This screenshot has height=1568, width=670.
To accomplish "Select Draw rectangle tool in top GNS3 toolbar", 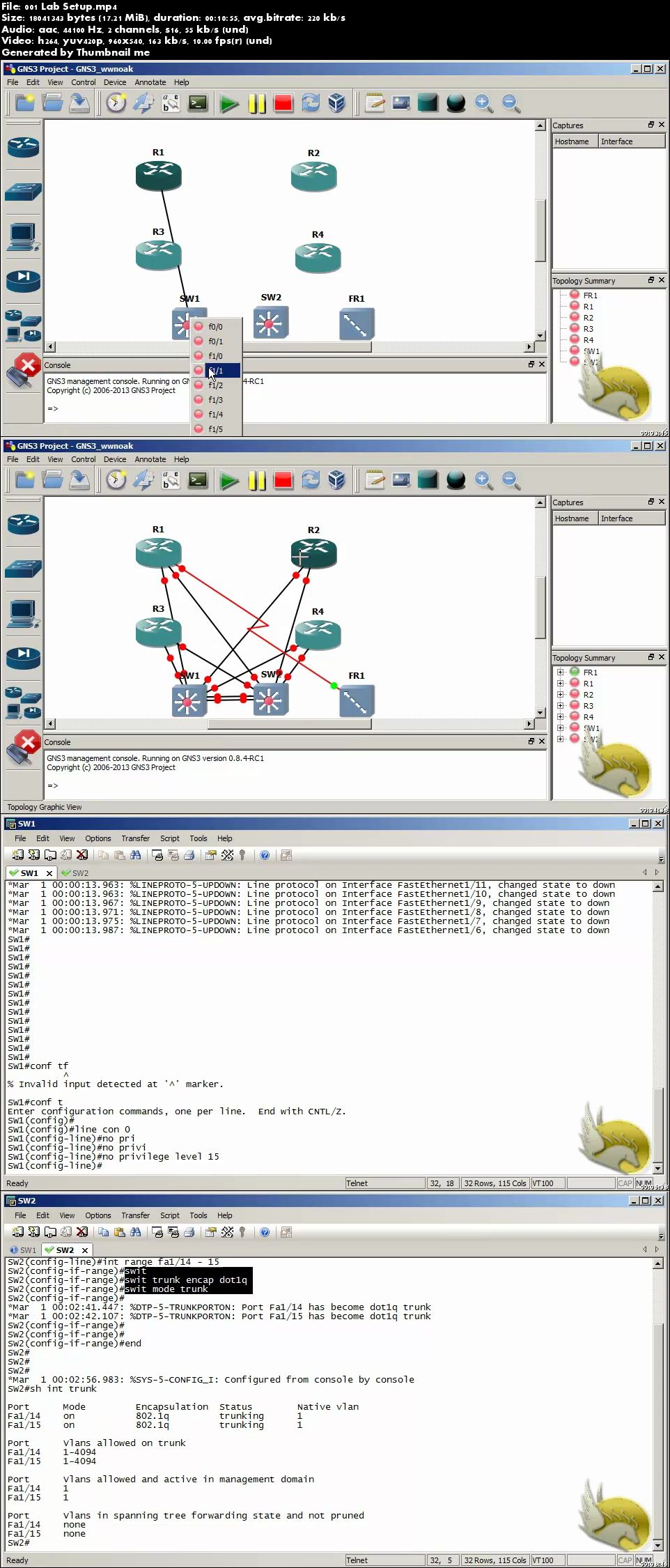I will coord(428,103).
